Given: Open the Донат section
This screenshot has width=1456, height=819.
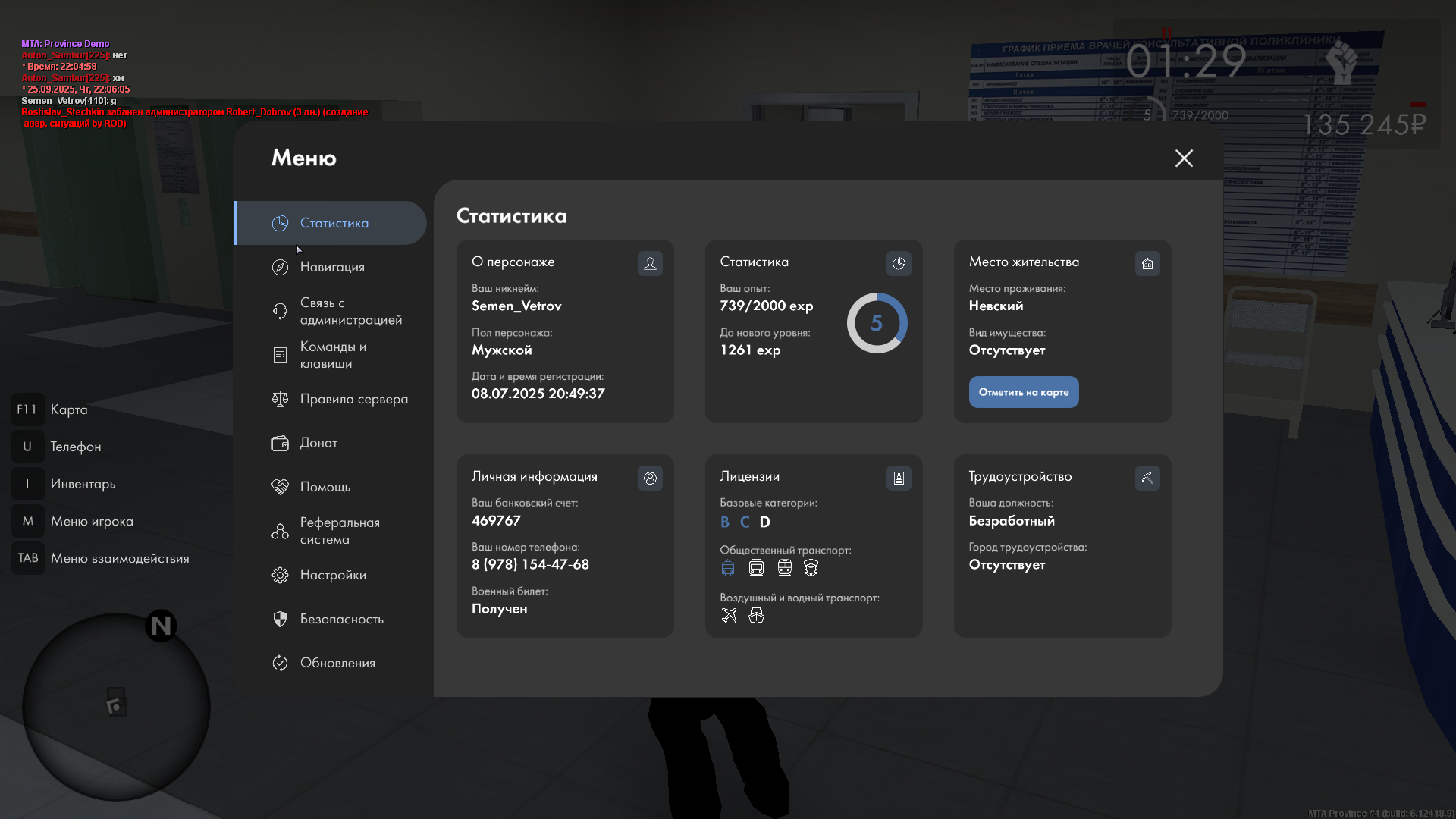Looking at the screenshot, I should tap(318, 443).
